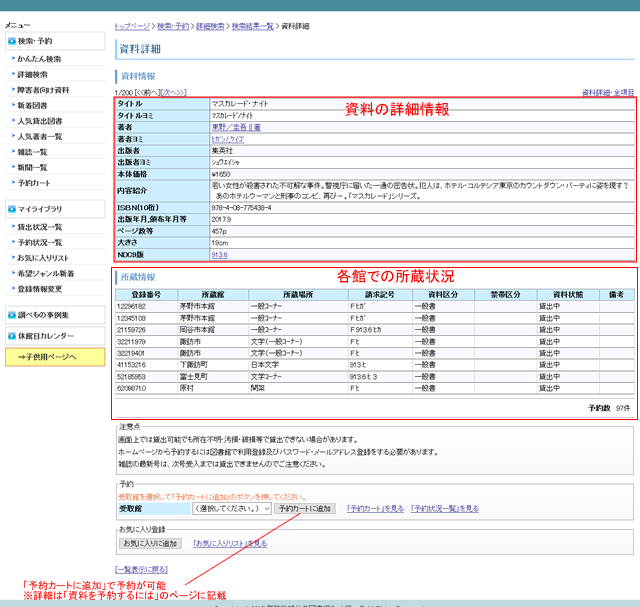Open 雑誌一覧 menu item

coord(32,152)
